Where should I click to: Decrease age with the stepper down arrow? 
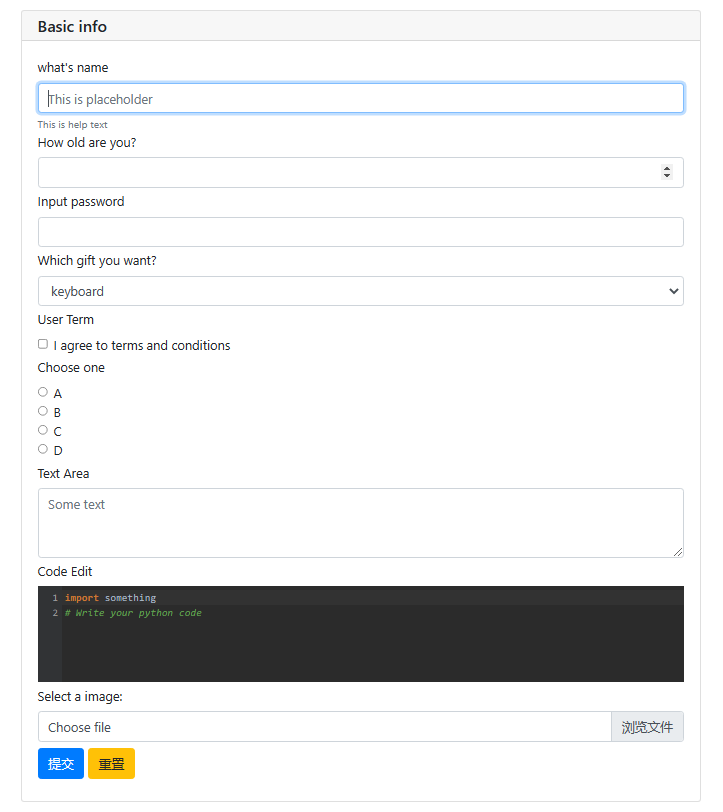(667, 176)
